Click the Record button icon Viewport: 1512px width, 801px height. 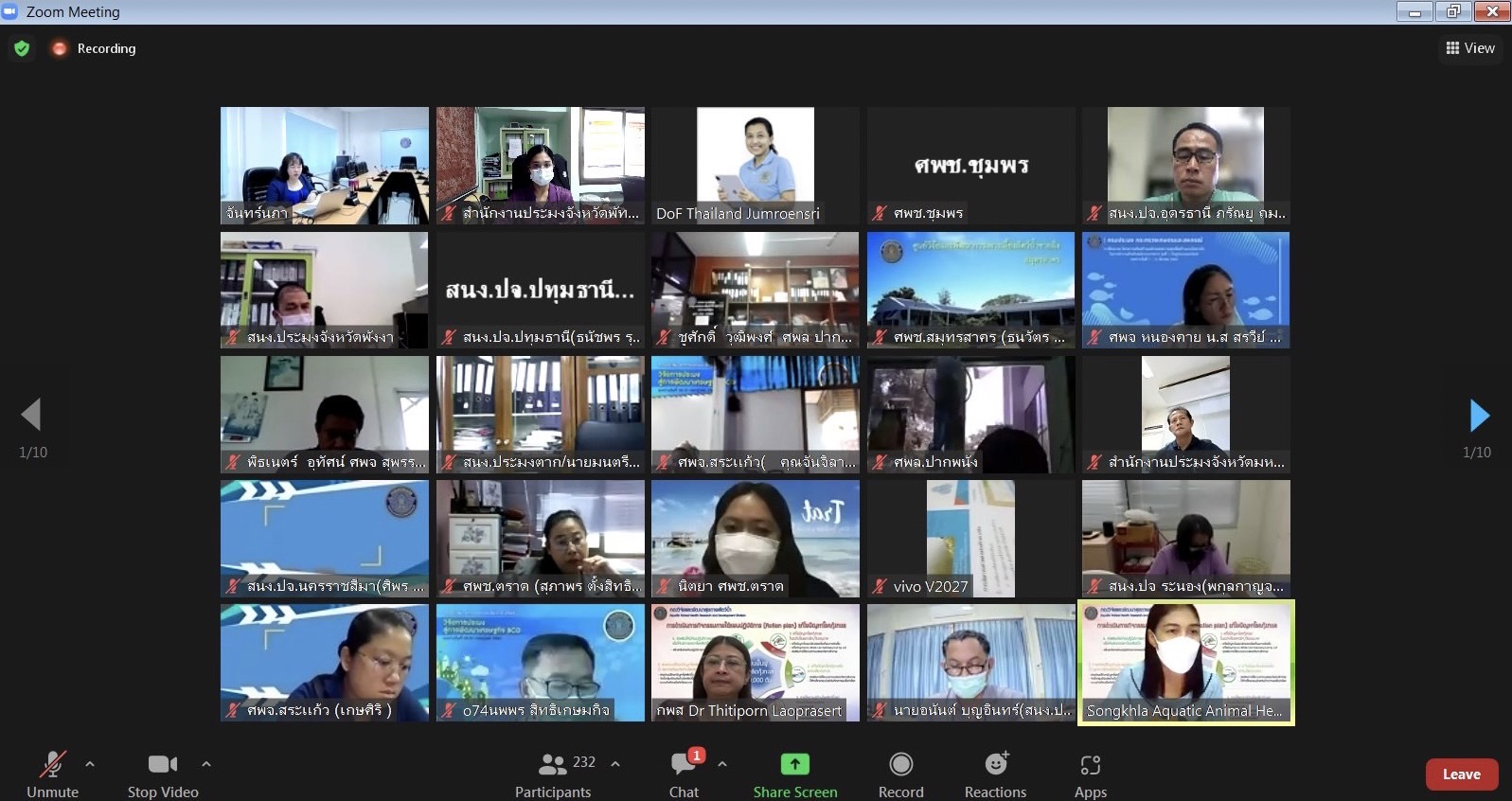pos(900,764)
